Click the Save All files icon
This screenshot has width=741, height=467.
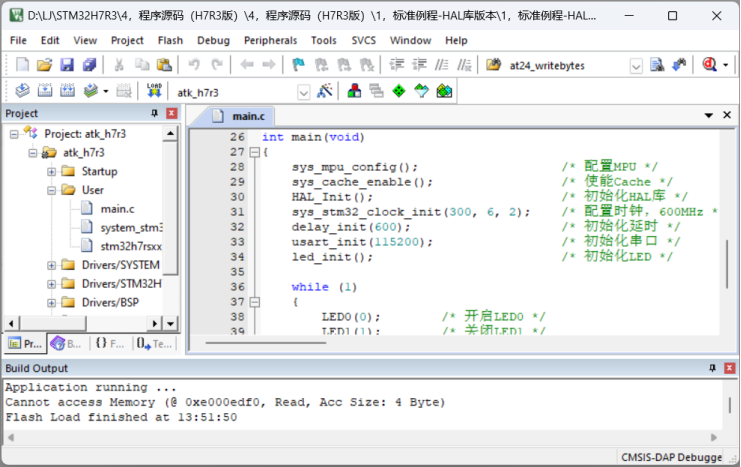click(89, 65)
